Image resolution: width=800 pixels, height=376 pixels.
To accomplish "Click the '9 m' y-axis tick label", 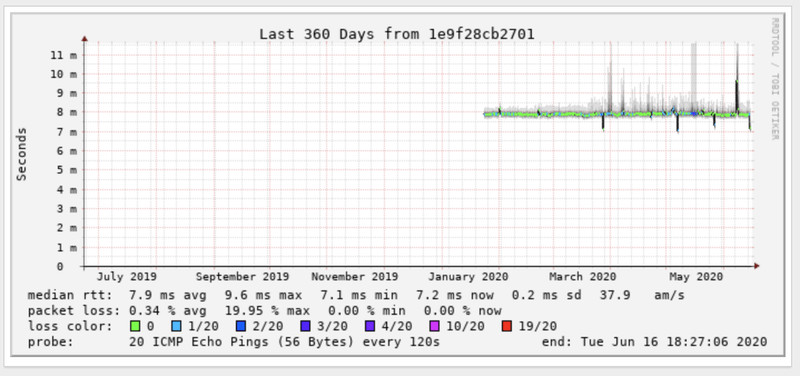I will [68, 93].
